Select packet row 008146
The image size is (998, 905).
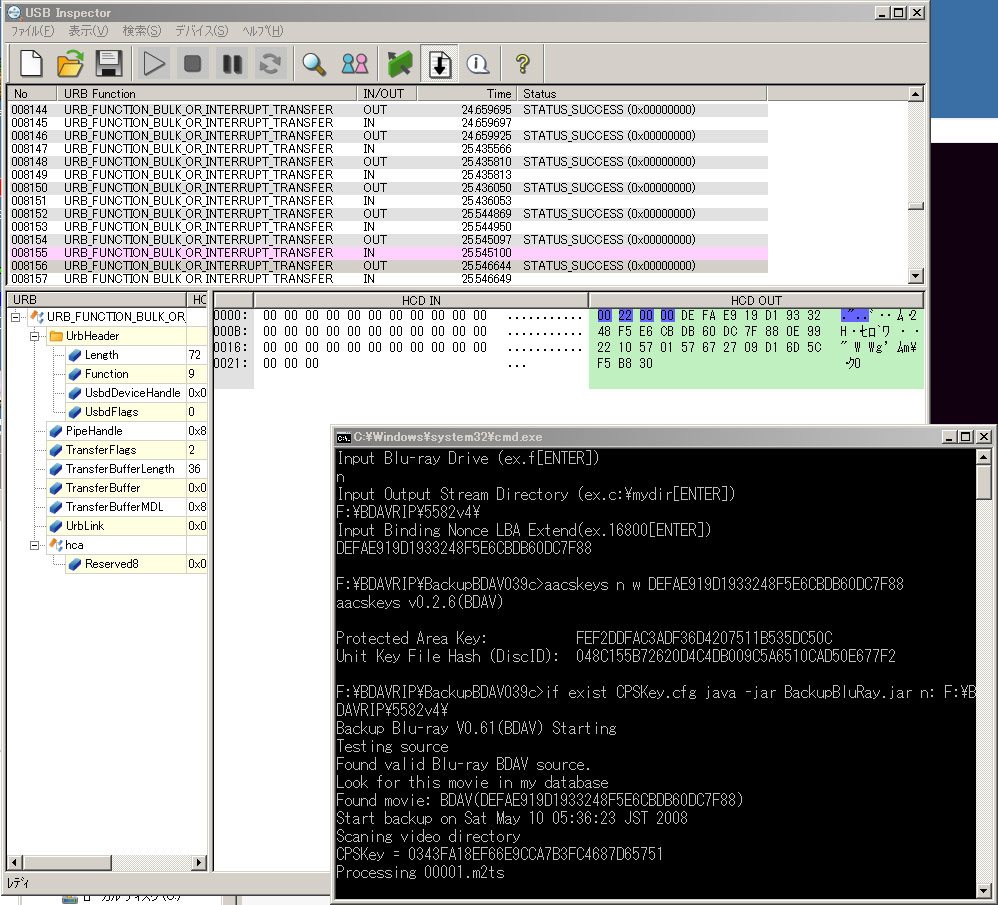tap(388, 136)
